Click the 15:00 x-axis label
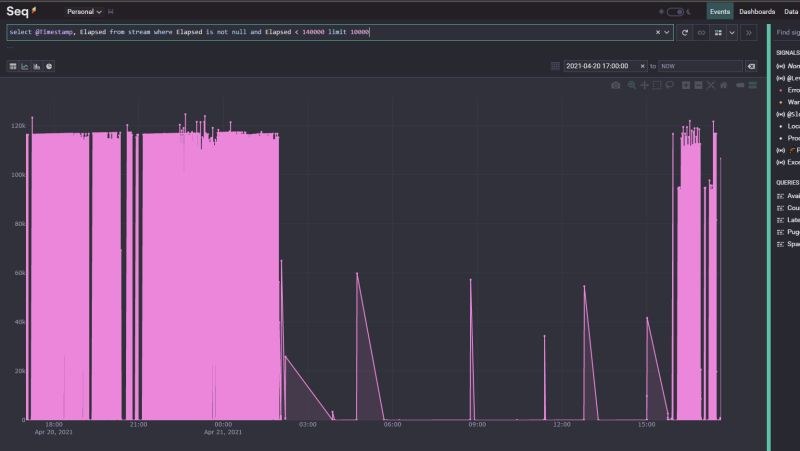 pyautogui.click(x=646, y=424)
